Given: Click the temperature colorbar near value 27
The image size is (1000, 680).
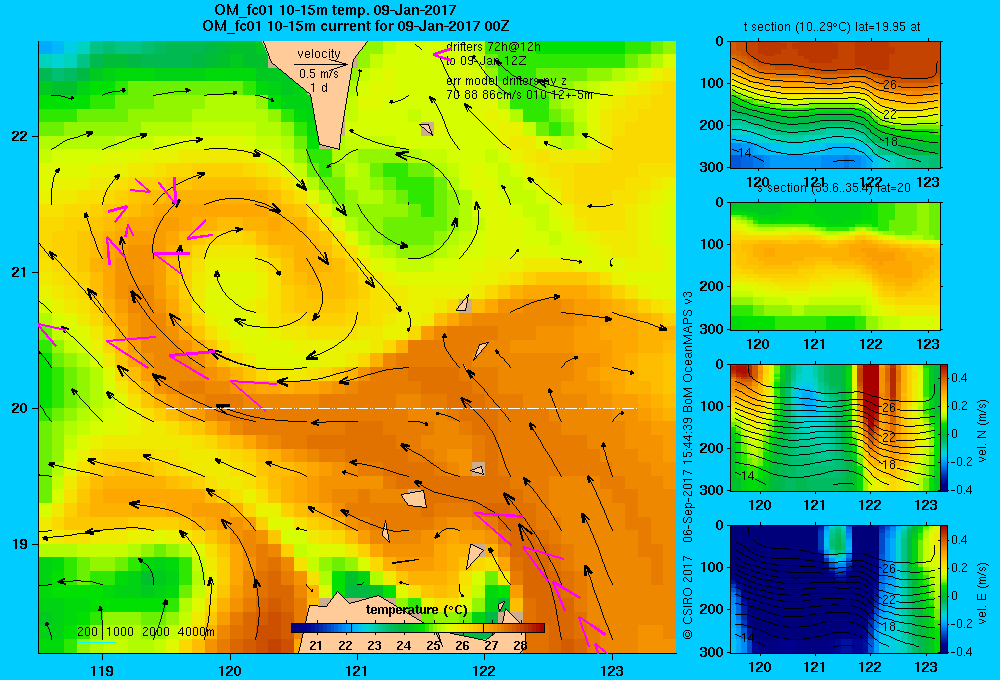Looking at the screenshot, I should pos(491,628).
